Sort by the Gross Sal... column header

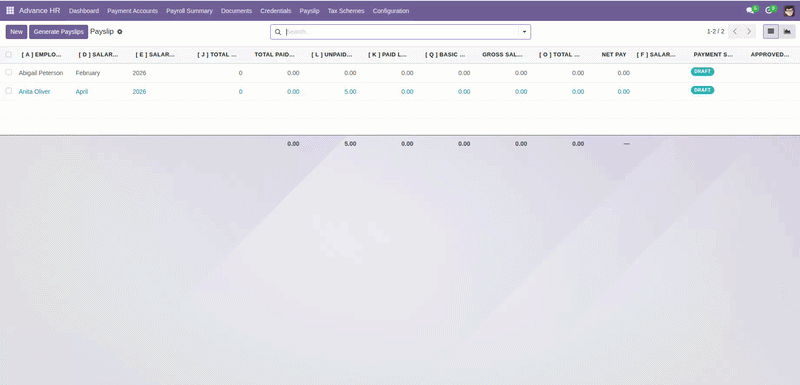point(502,55)
